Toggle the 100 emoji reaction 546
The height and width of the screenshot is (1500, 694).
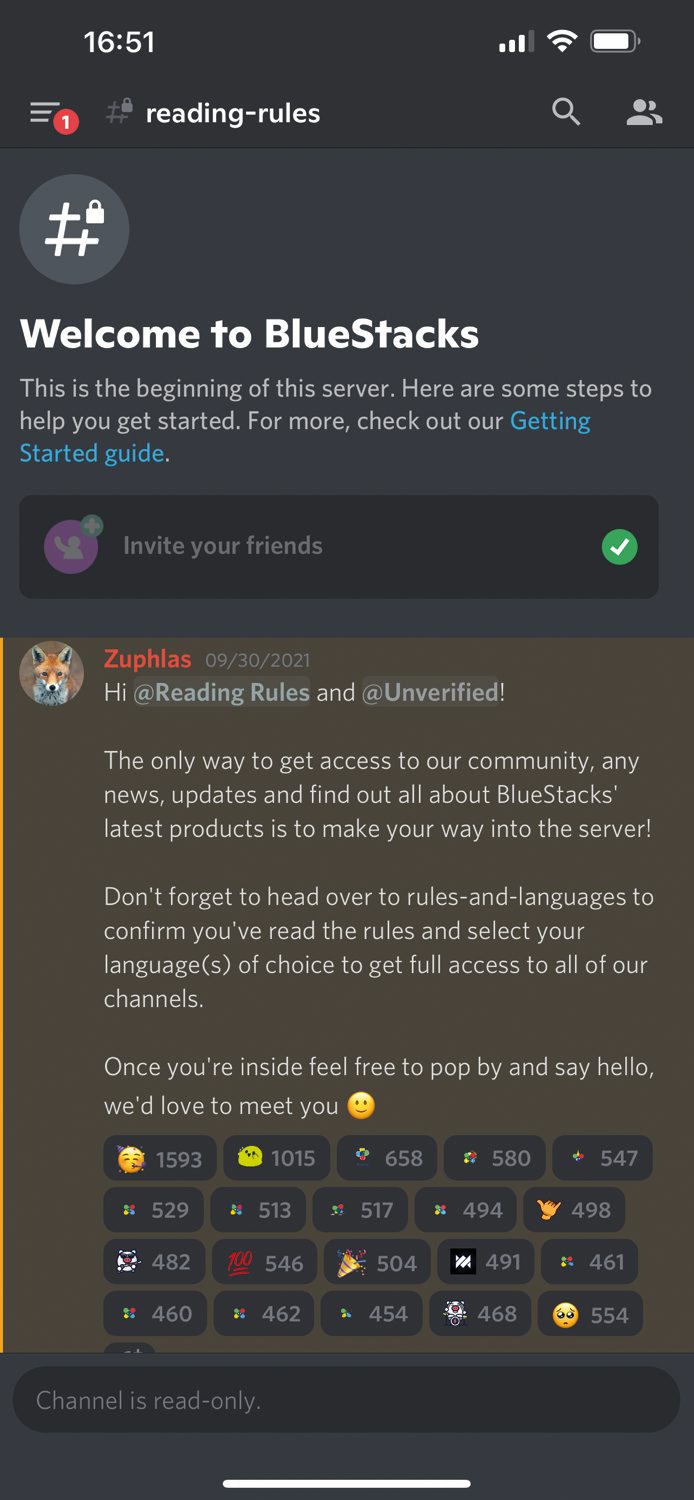coord(266,1262)
